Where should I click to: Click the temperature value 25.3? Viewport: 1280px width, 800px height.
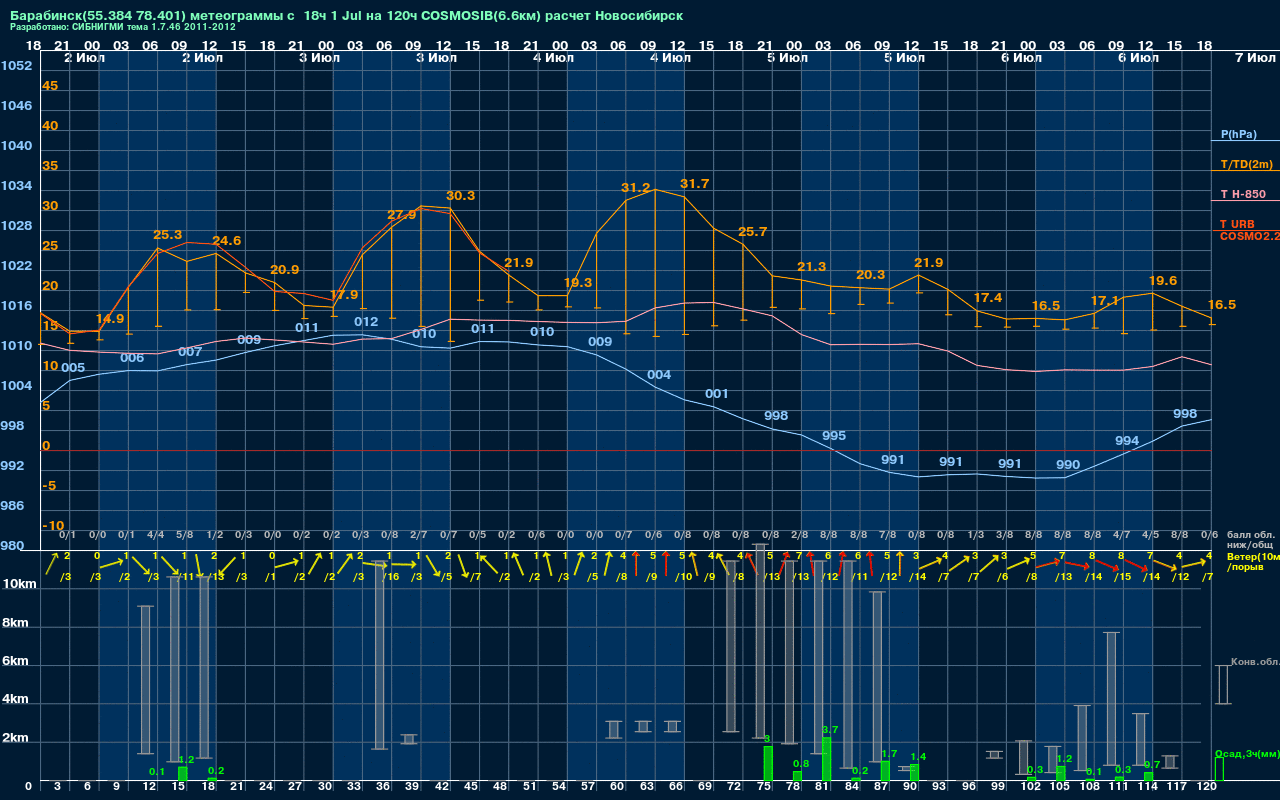pos(167,235)
